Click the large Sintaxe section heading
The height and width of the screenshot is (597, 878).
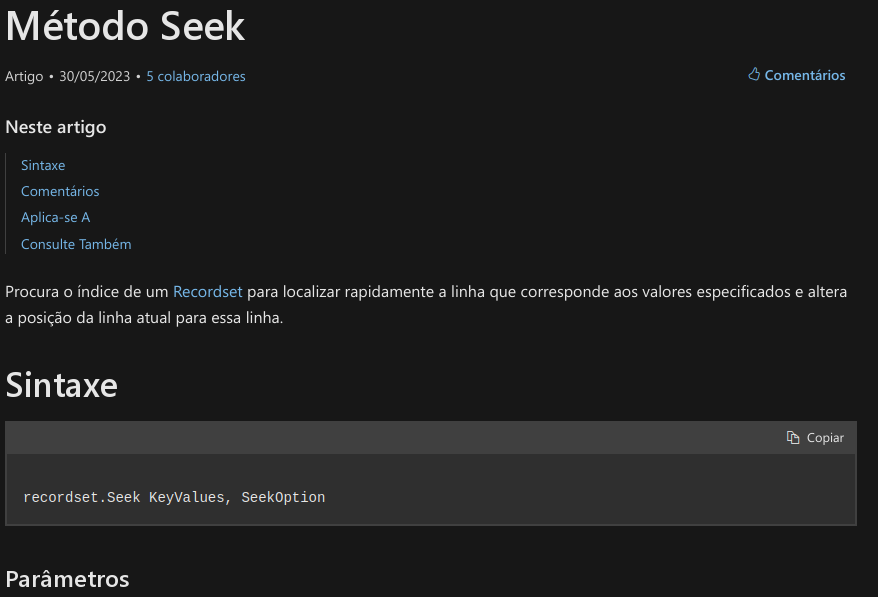coord(62,385)
